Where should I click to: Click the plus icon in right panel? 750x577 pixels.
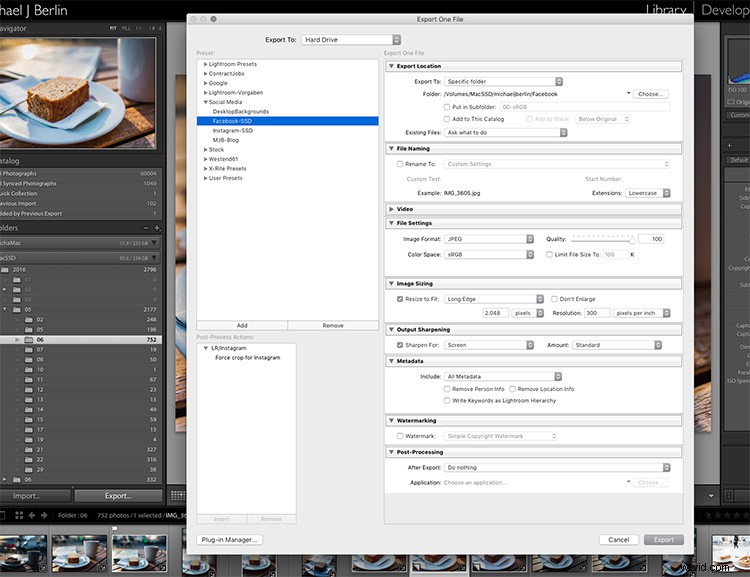coord(729,145)
